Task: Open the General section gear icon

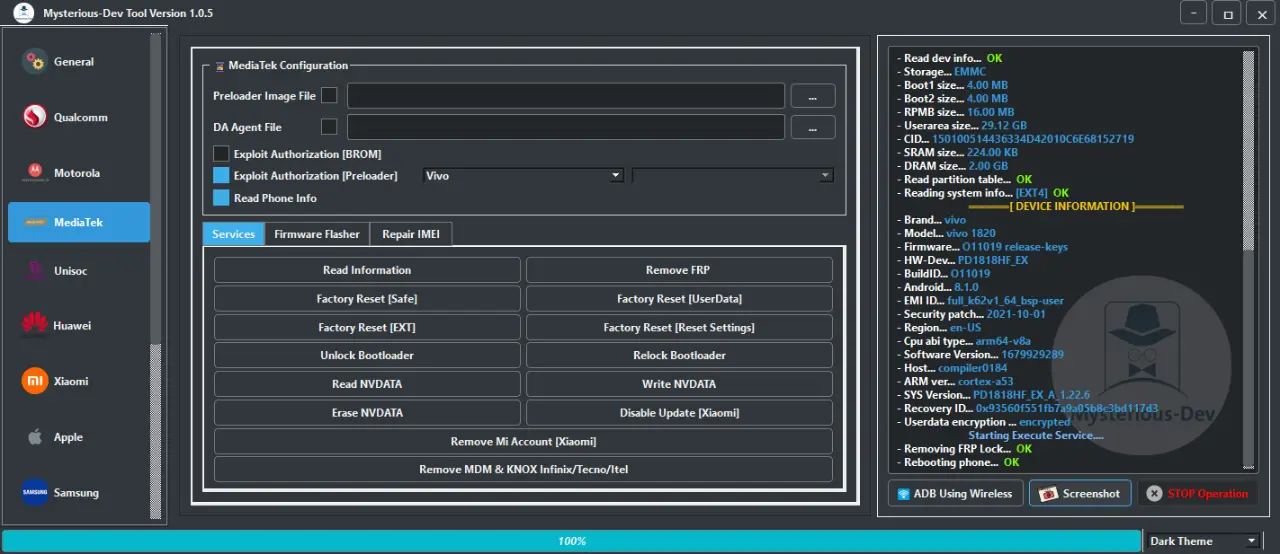Action: 35,62
